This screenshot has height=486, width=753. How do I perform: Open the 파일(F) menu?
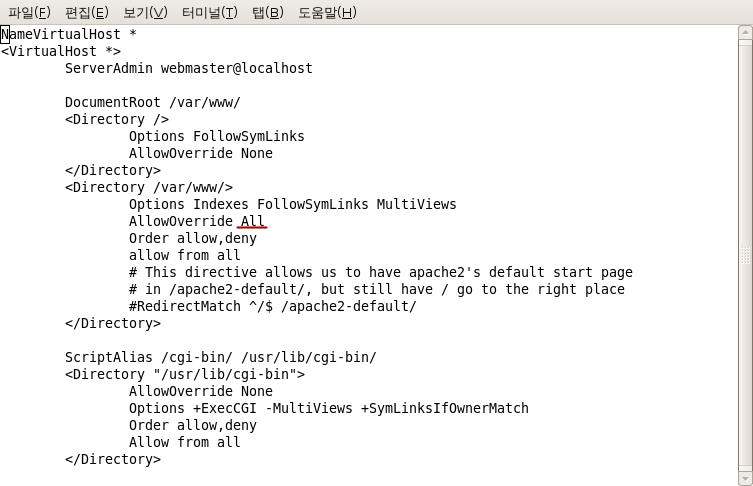[x=29, y=12]
